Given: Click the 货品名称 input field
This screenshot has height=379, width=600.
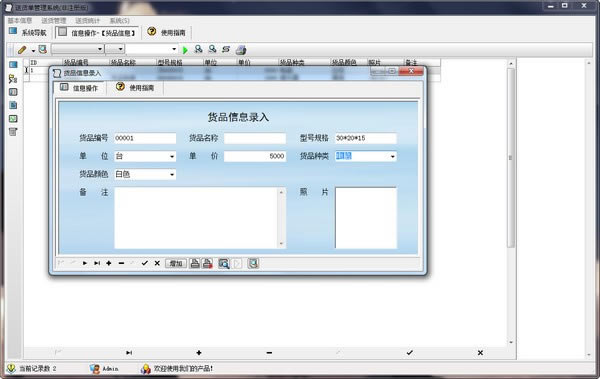Looking at the screenshot, I should (255, 138).
